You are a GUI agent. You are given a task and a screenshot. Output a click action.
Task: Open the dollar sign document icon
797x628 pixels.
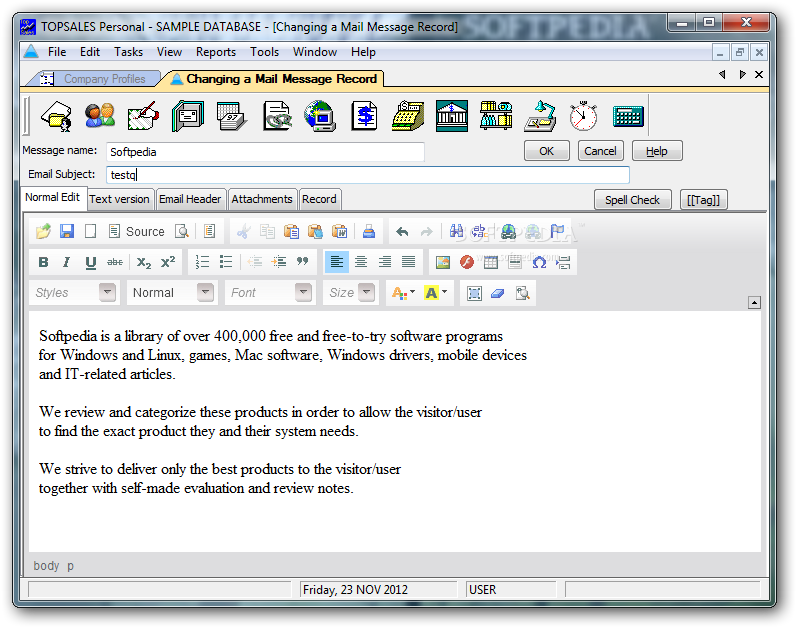point(364,116)
